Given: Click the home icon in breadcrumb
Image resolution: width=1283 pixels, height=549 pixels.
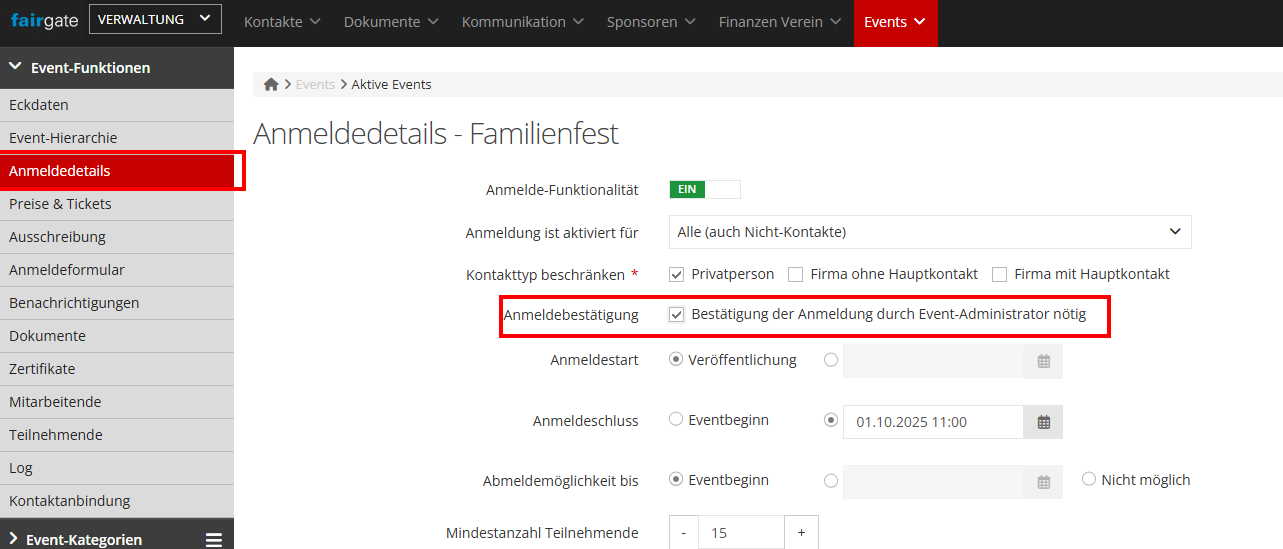Looking at the screenshot, I should pos(271,85).
